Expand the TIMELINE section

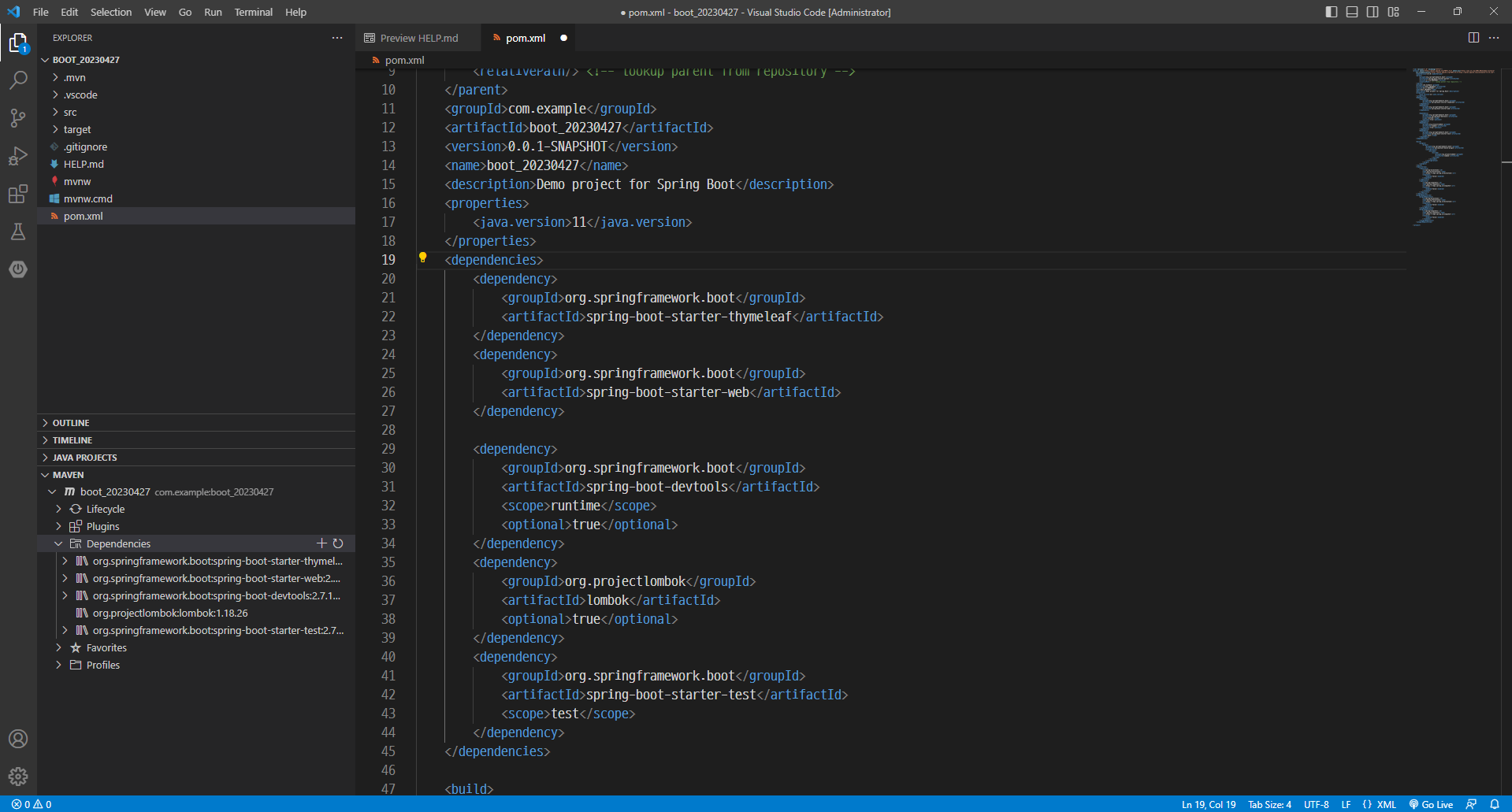tap(195, 440)
